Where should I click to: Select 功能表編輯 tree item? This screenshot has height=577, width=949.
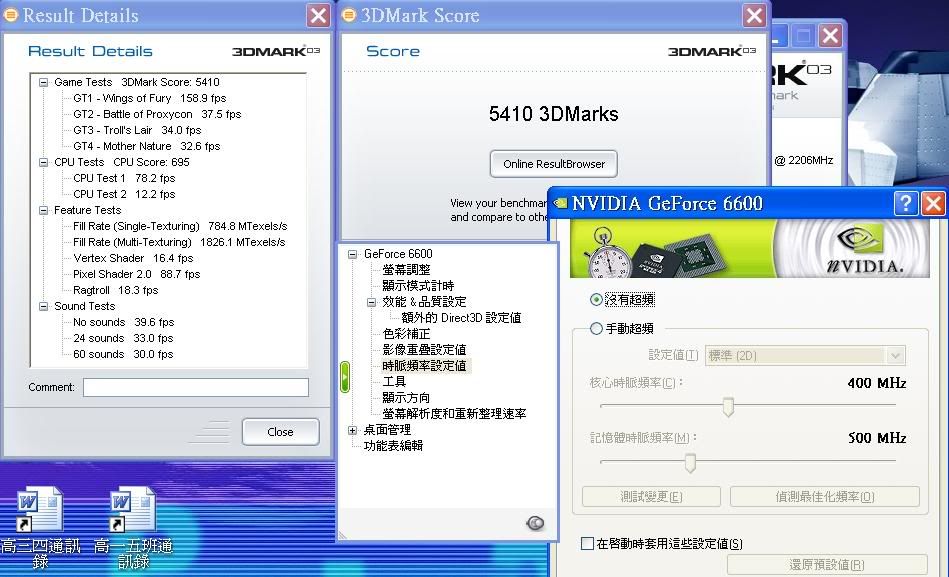(x=393, y=446)
